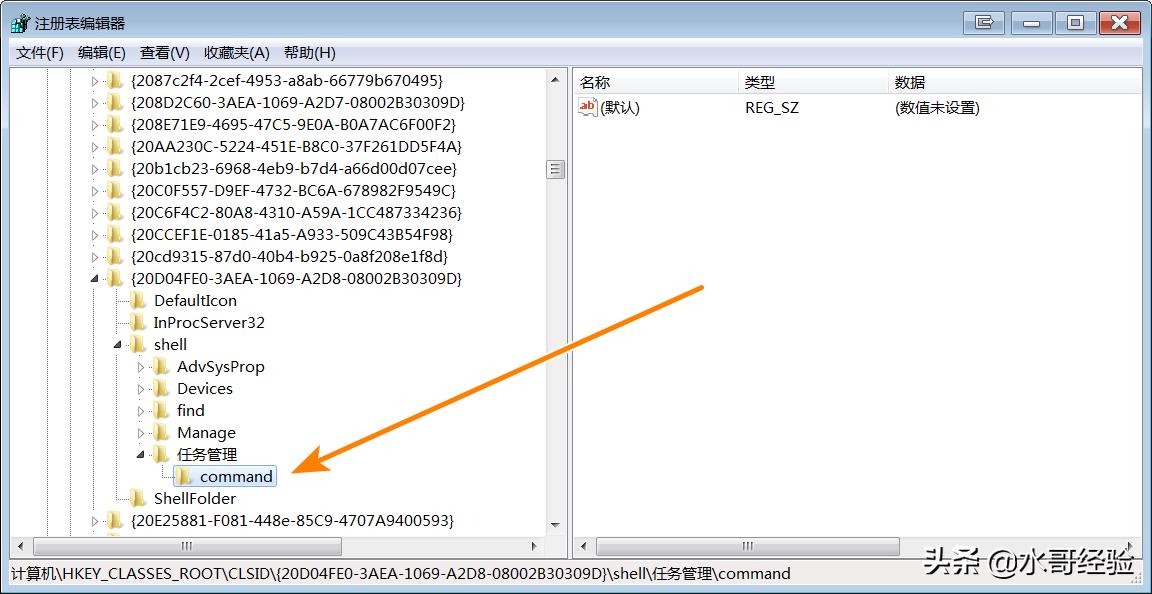Click the (数值未设置) data cell
Viewport: 1152px width, 594px height.
(x=937, y=108)
